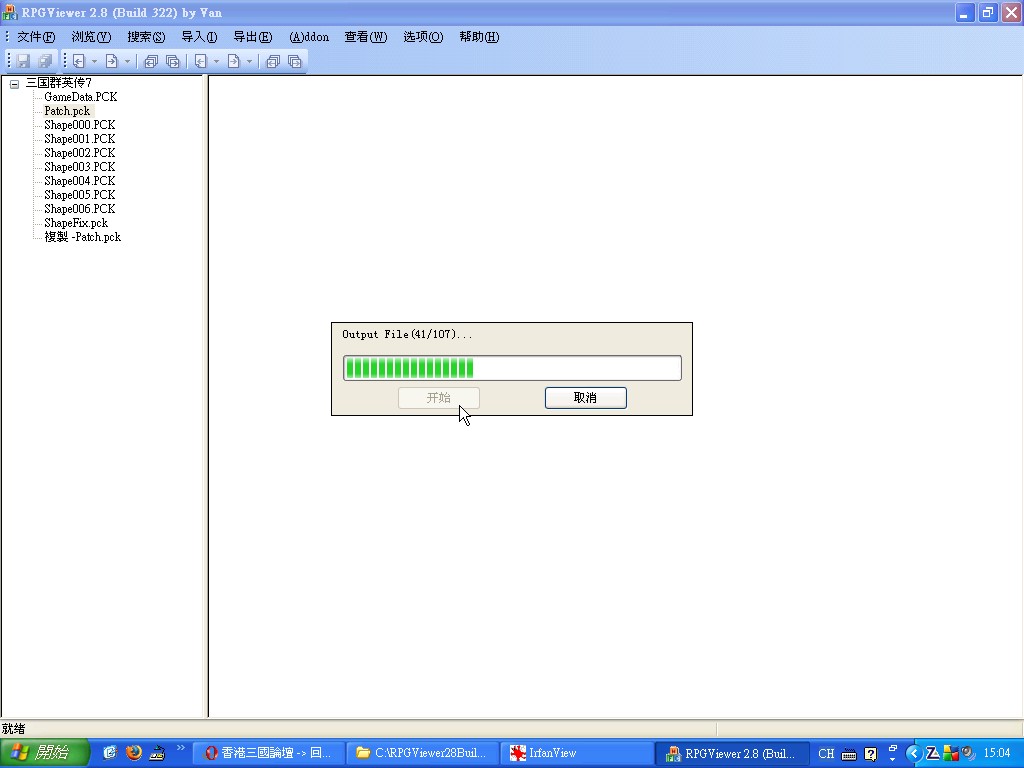1024x768 pixels.
Task: Click the Output File(41/107)... label
Action: pyautogui.click(x=407, y=334)
